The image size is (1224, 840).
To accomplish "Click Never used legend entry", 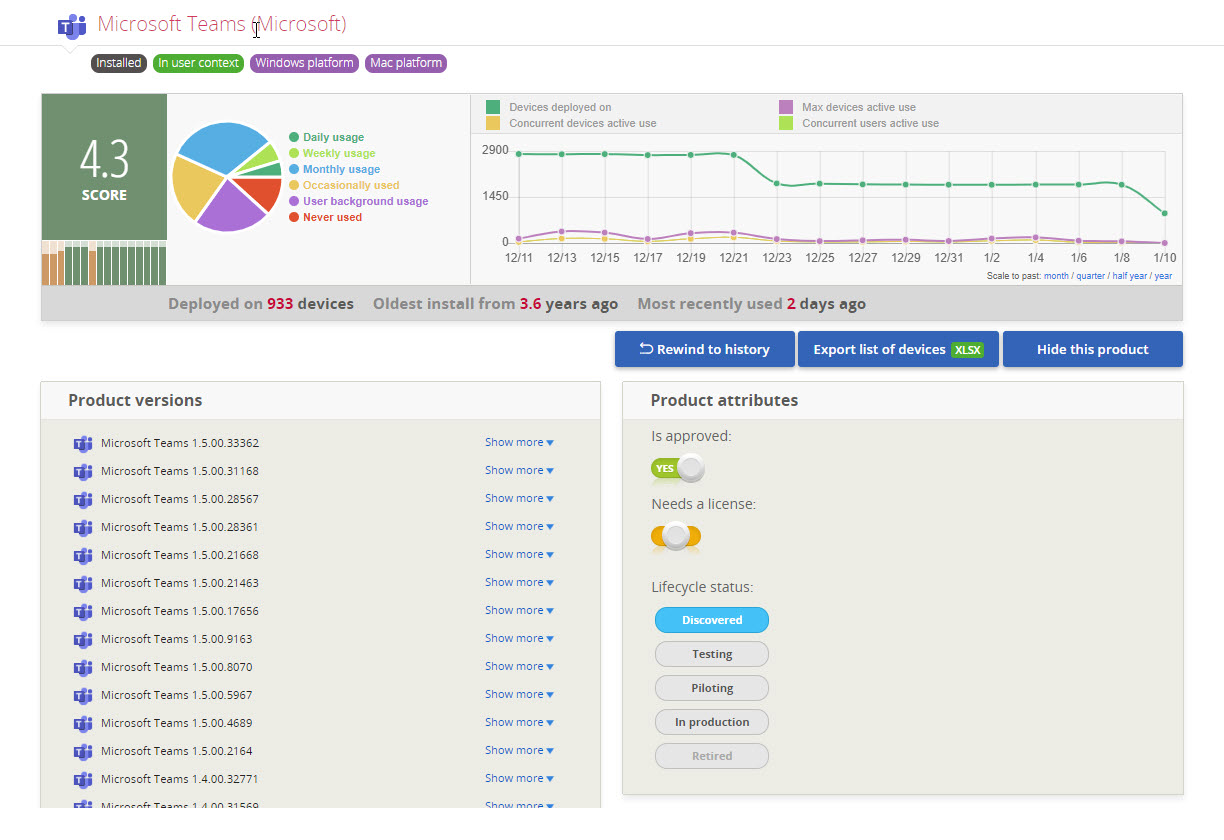I will (x=326, y=217).
